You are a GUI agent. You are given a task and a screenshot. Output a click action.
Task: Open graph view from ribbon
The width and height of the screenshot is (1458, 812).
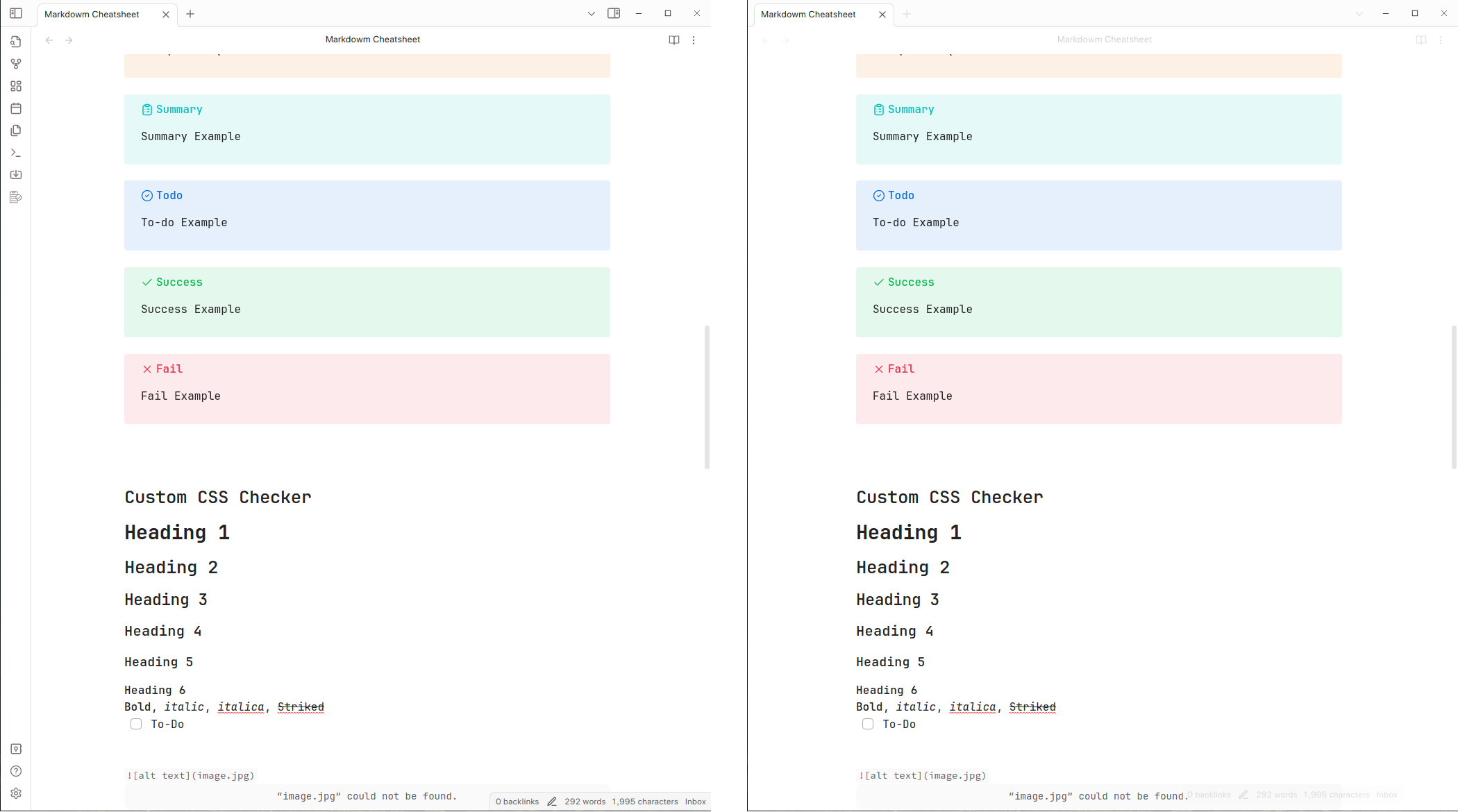[16, 64]
